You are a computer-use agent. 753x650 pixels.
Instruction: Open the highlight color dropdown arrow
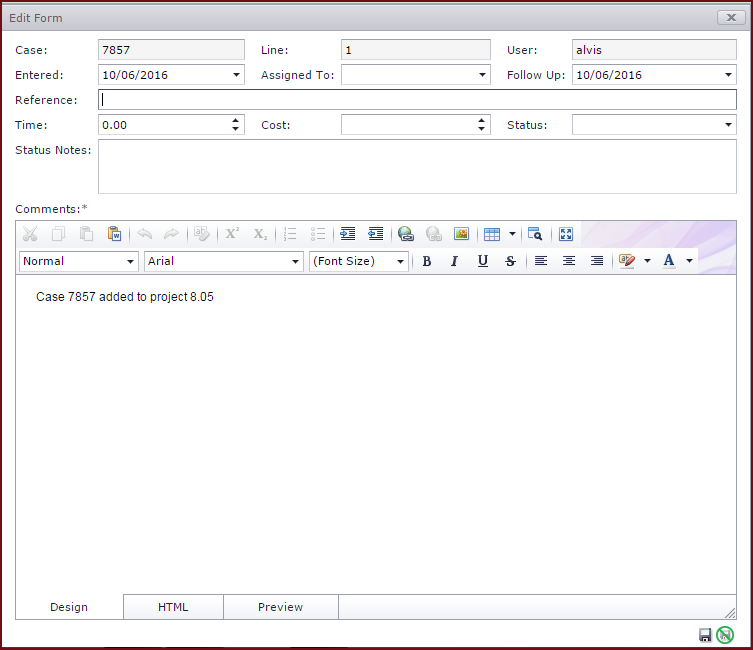pos(647,261)
